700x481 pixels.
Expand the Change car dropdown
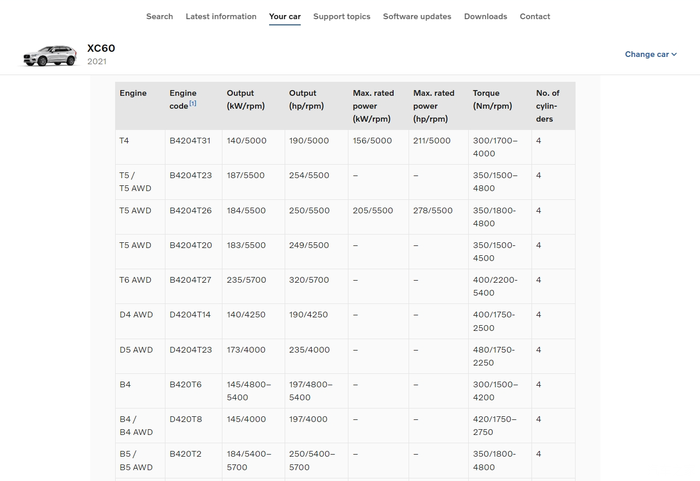pos(650,54)
